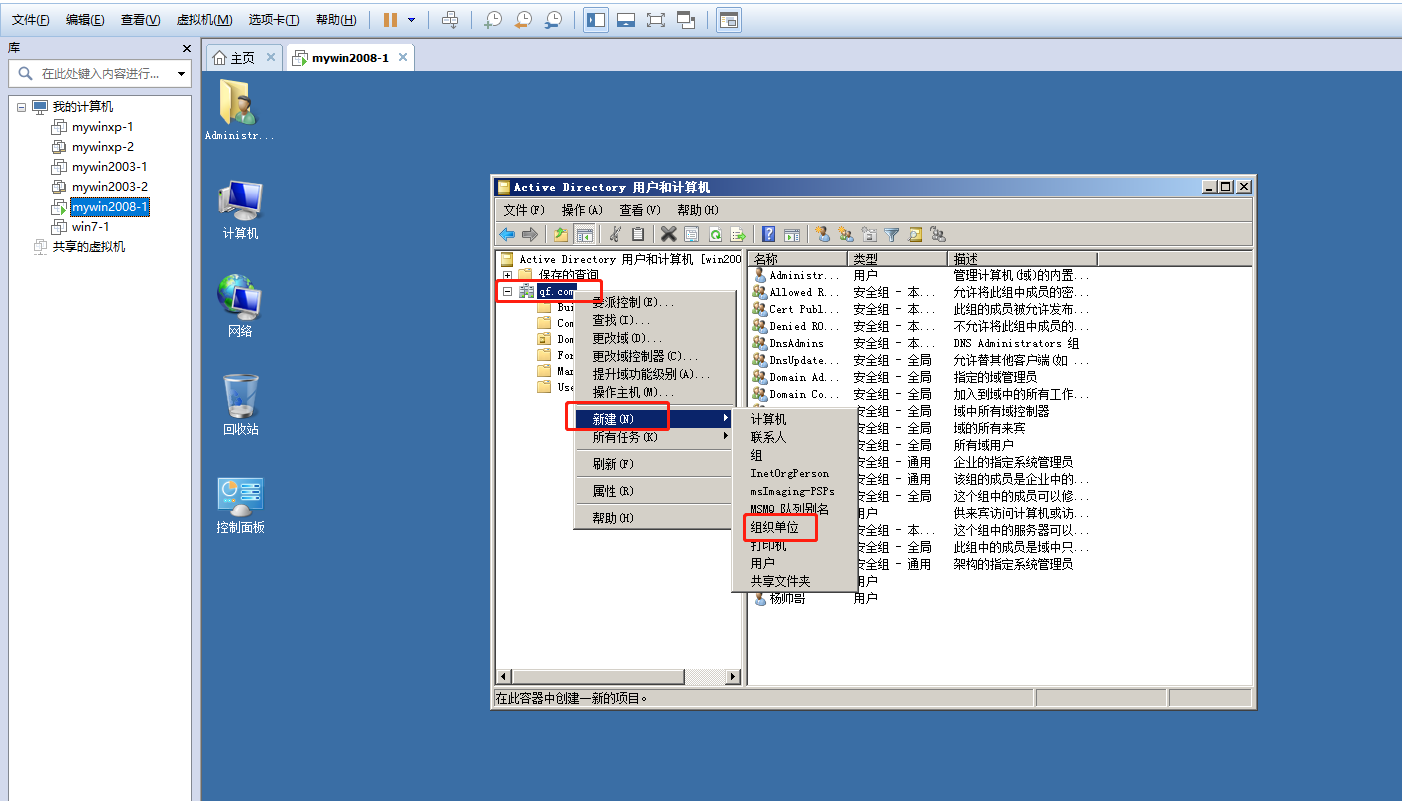1402x801 pixels.
Task: Click the 控制面板 desktop icon
Action: coord(240,505)
